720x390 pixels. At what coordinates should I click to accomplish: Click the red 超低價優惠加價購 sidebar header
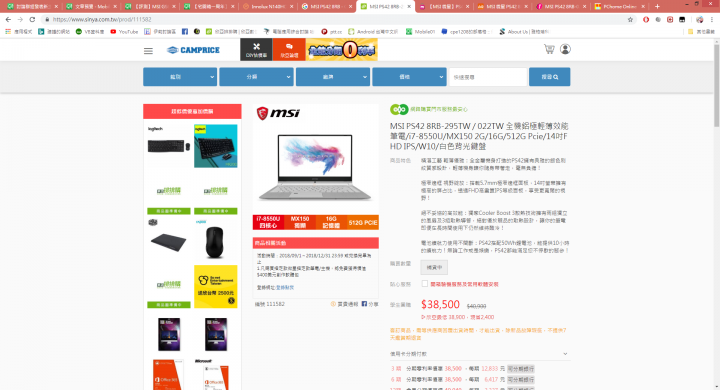click(x=192, y=111)
